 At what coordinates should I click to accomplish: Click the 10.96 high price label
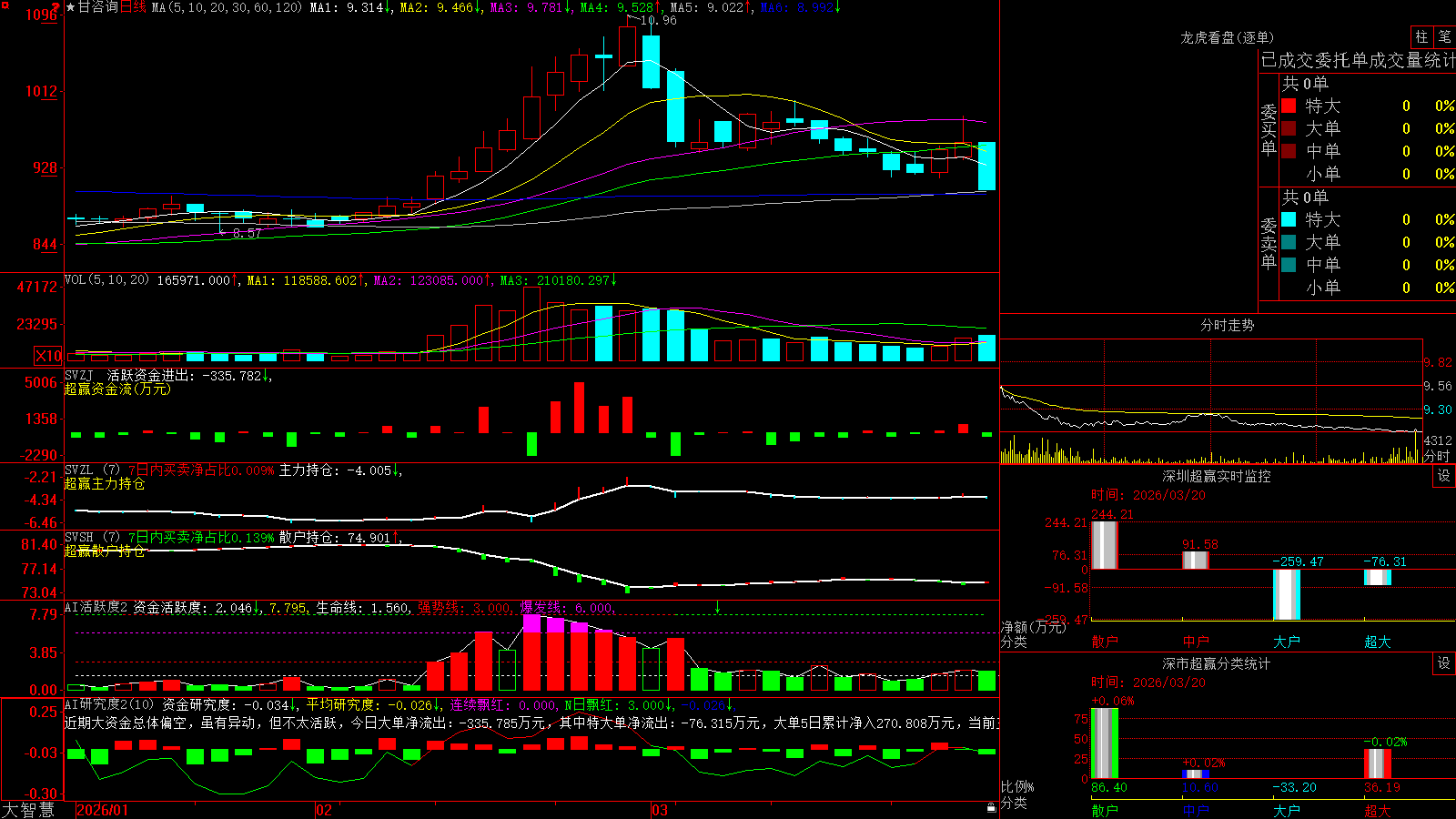(x=658, y=20)
